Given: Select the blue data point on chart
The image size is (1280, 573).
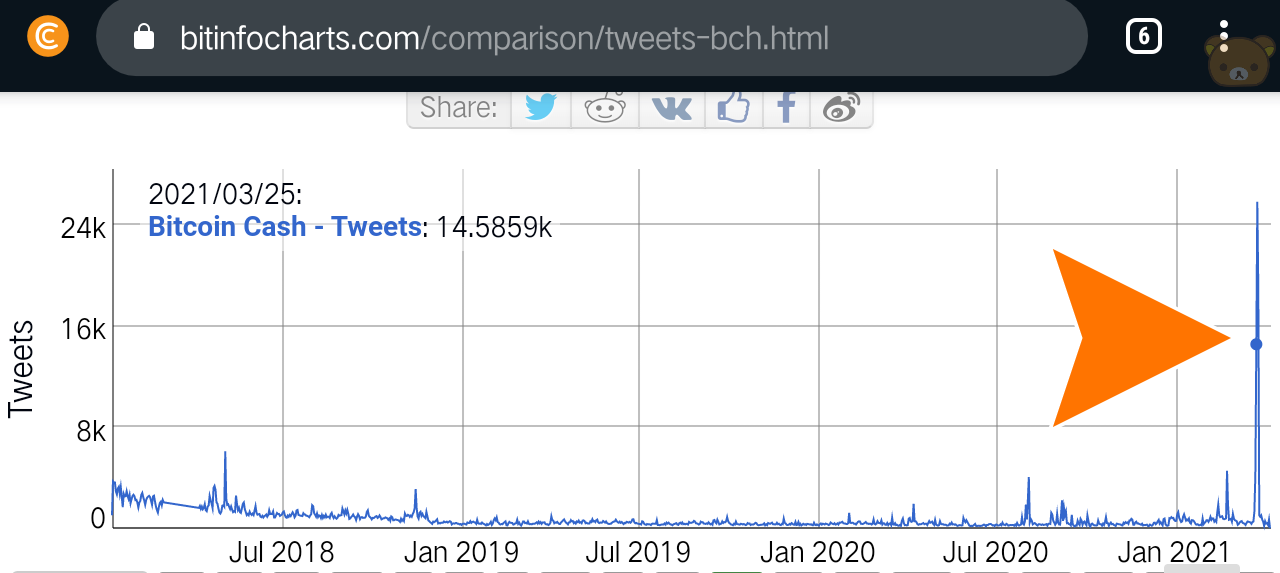Looking at the screenshot, I should point(1256,344).
